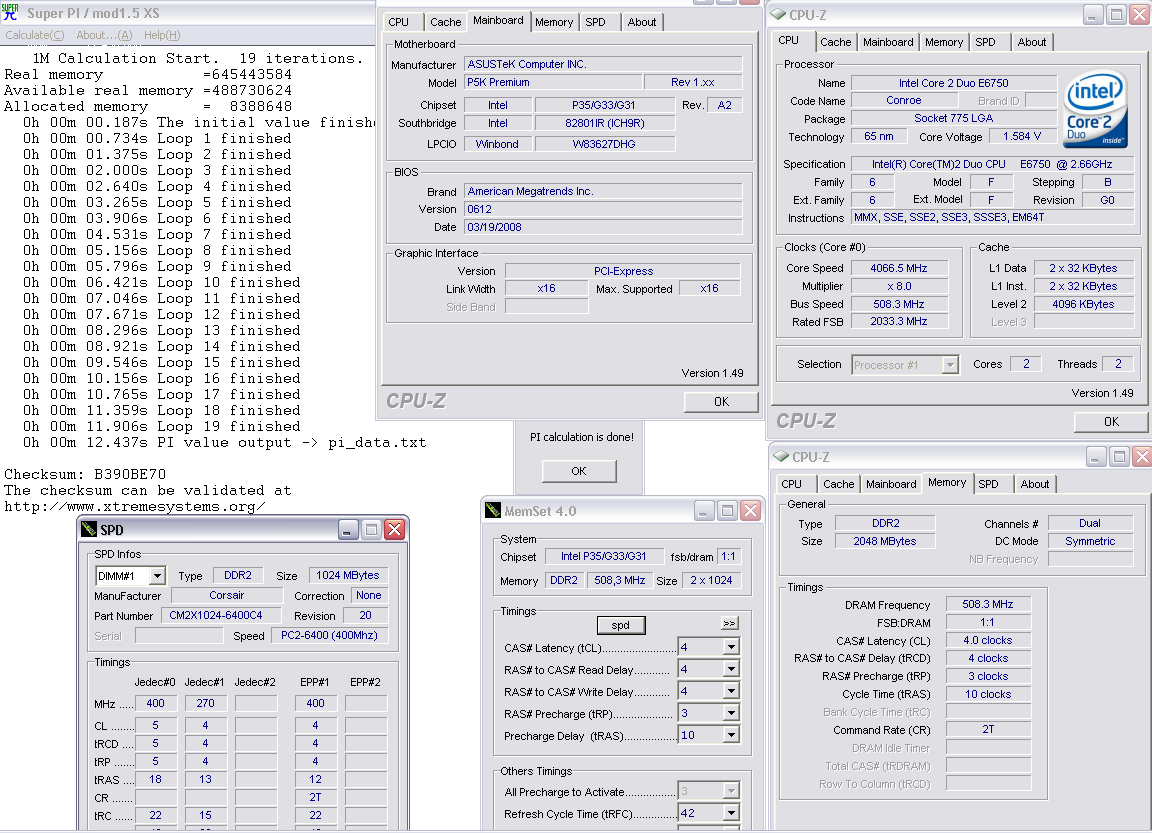Click the ManuFacturer field showing Corsair
The image size is (1152, 833).
pyautogui.click(x=227, y=596)
